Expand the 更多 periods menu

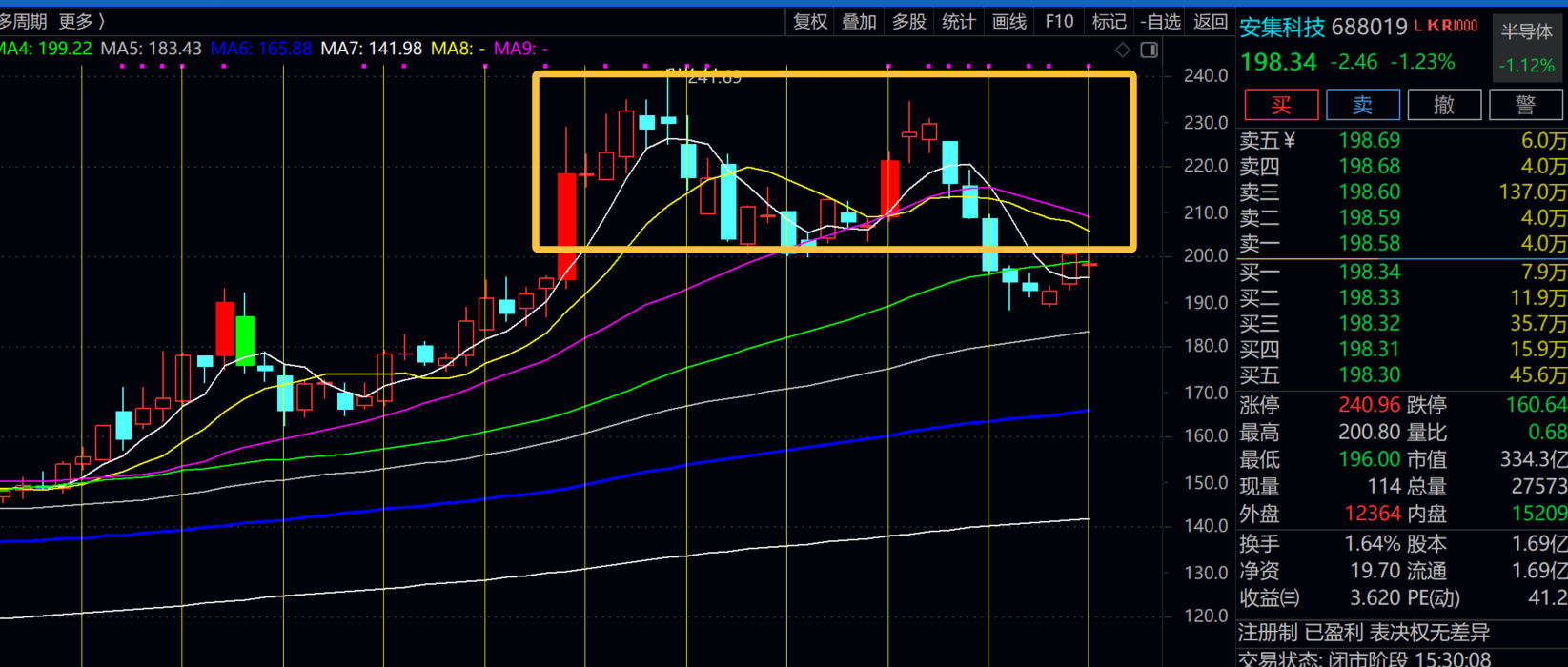[81, 21]
